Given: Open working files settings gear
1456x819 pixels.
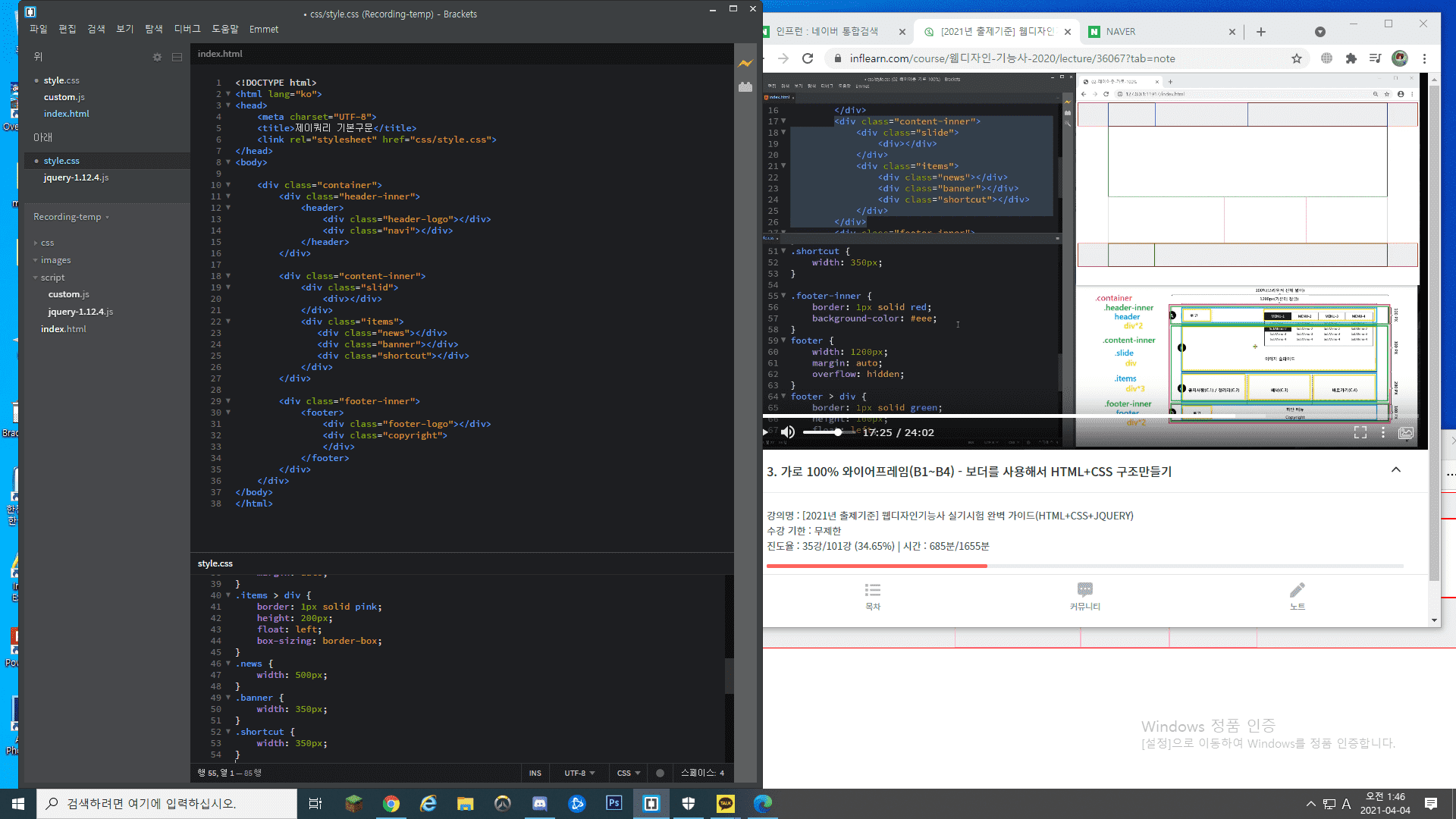Looking at the screenshot, I should click(157, 57).
